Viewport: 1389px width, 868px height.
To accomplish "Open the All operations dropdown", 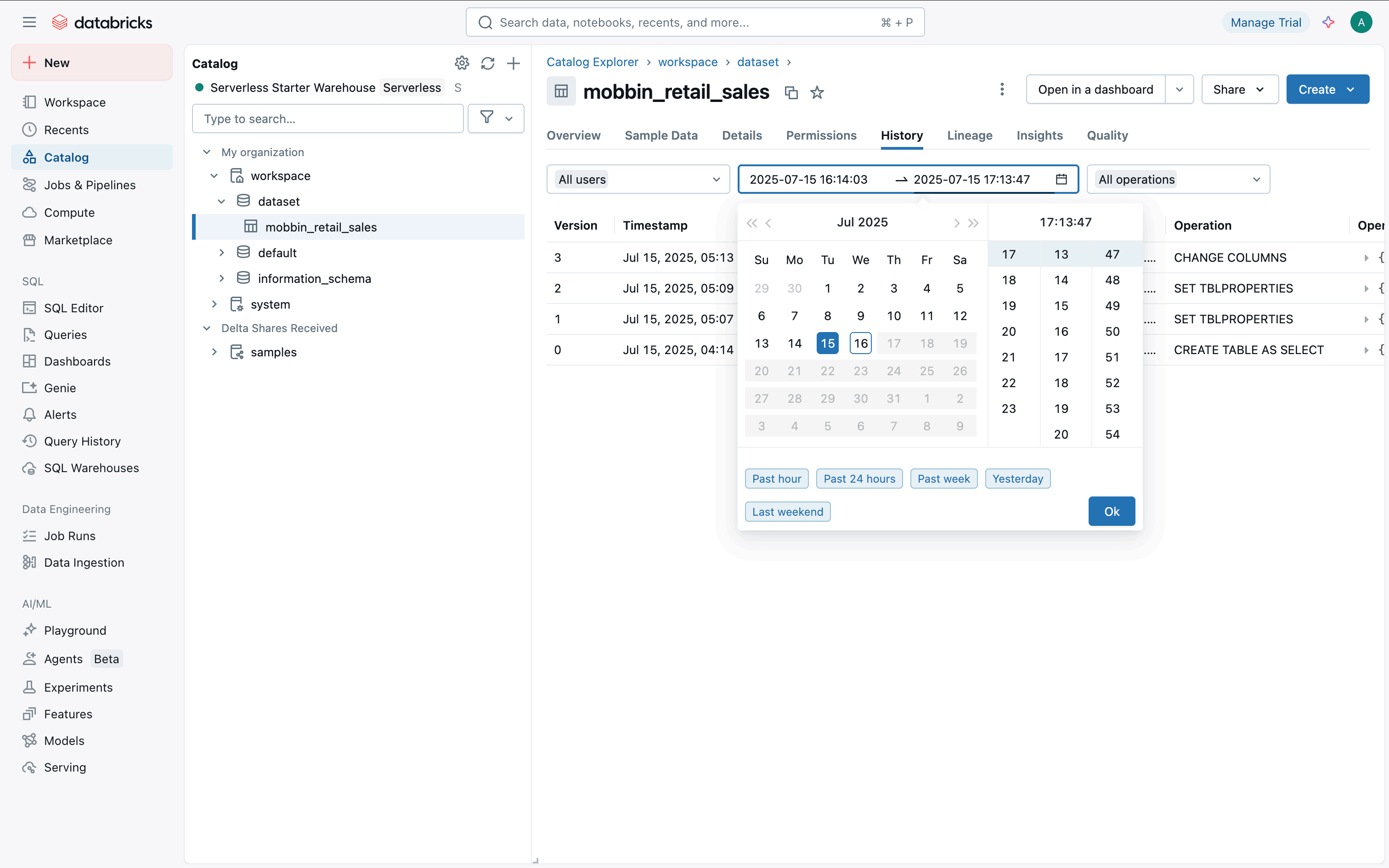I will (1178, 179).
